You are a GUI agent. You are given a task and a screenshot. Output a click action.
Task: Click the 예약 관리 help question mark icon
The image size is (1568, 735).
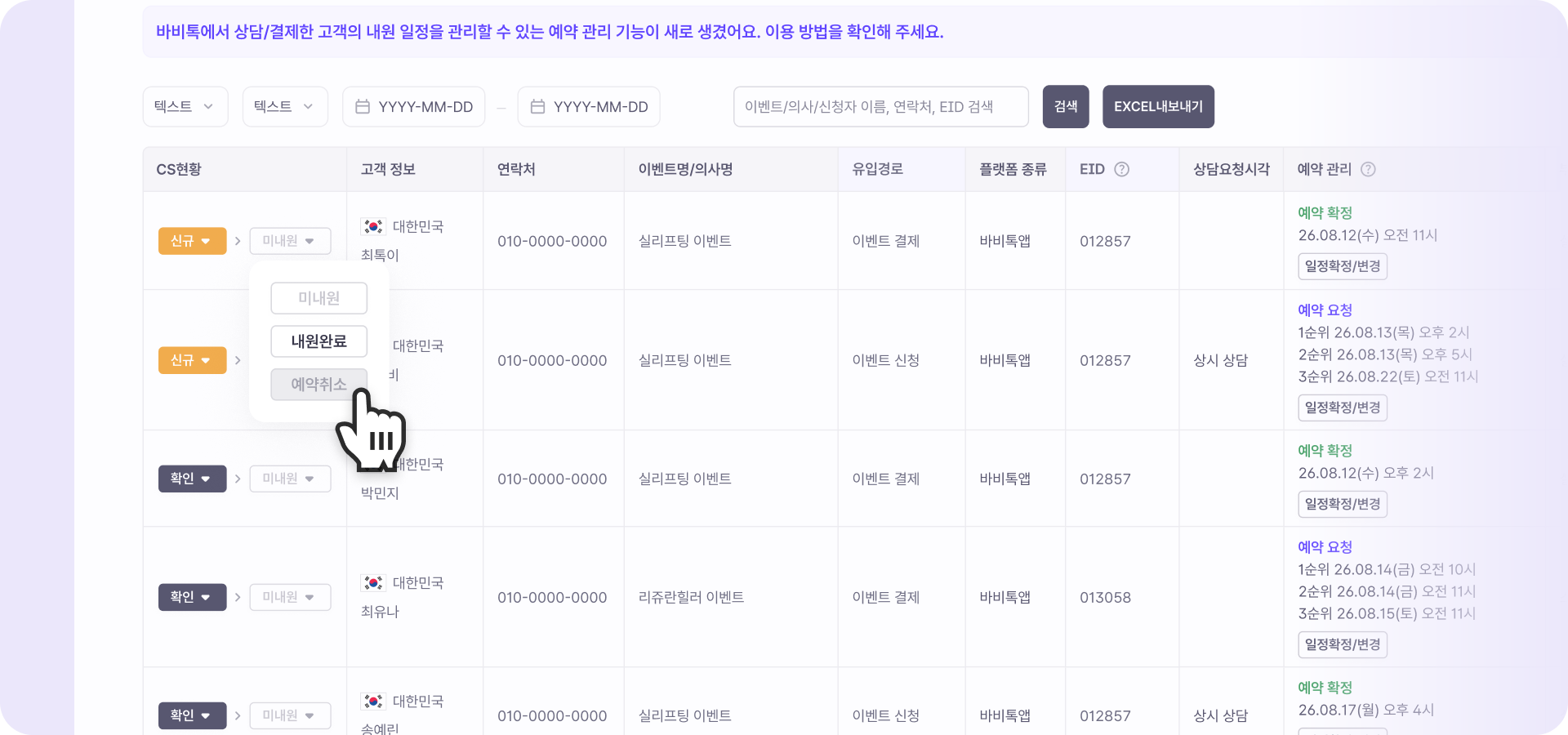[1368, 169]
